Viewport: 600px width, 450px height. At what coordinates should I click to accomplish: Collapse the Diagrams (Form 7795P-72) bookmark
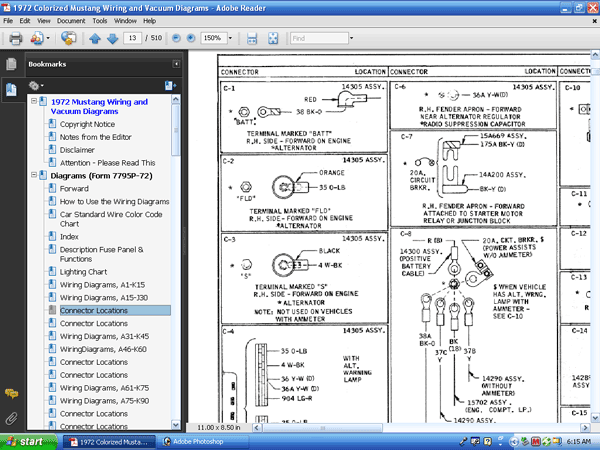point(34,175)
